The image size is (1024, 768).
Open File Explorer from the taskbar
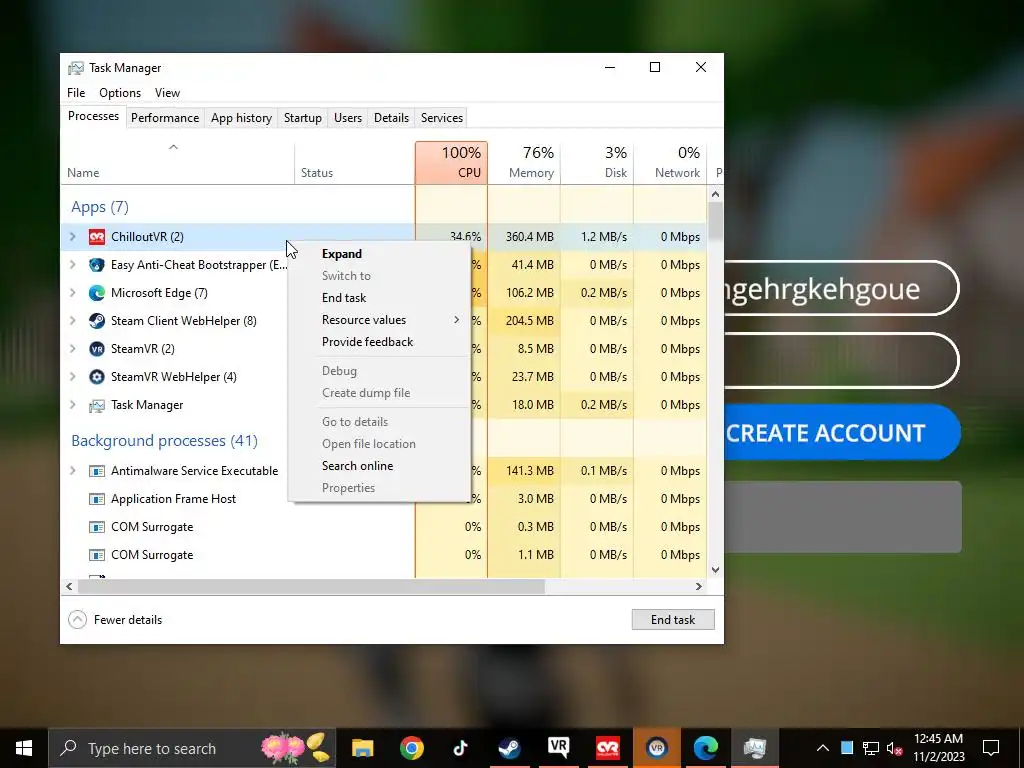[362, 748]
